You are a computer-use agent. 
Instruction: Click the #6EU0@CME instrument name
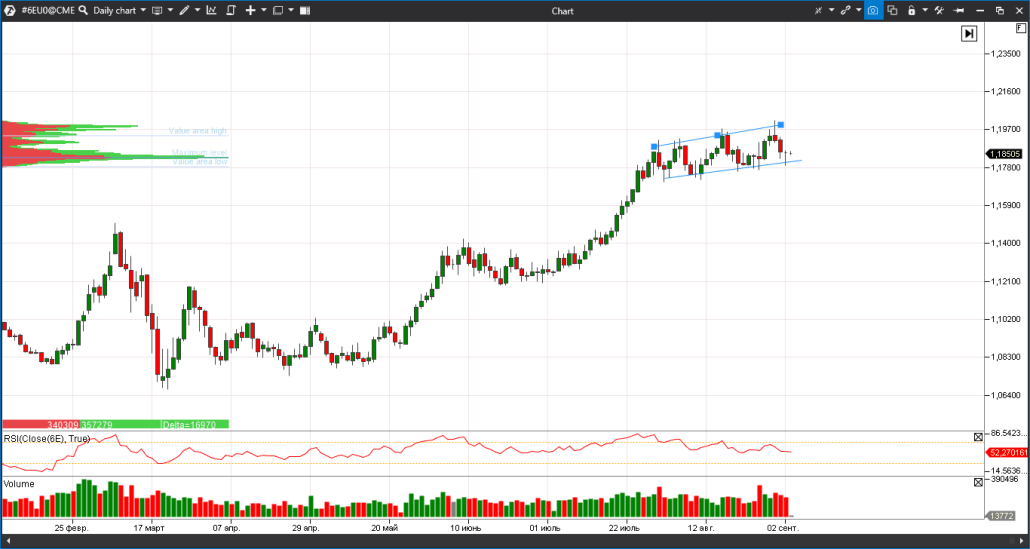47,11
